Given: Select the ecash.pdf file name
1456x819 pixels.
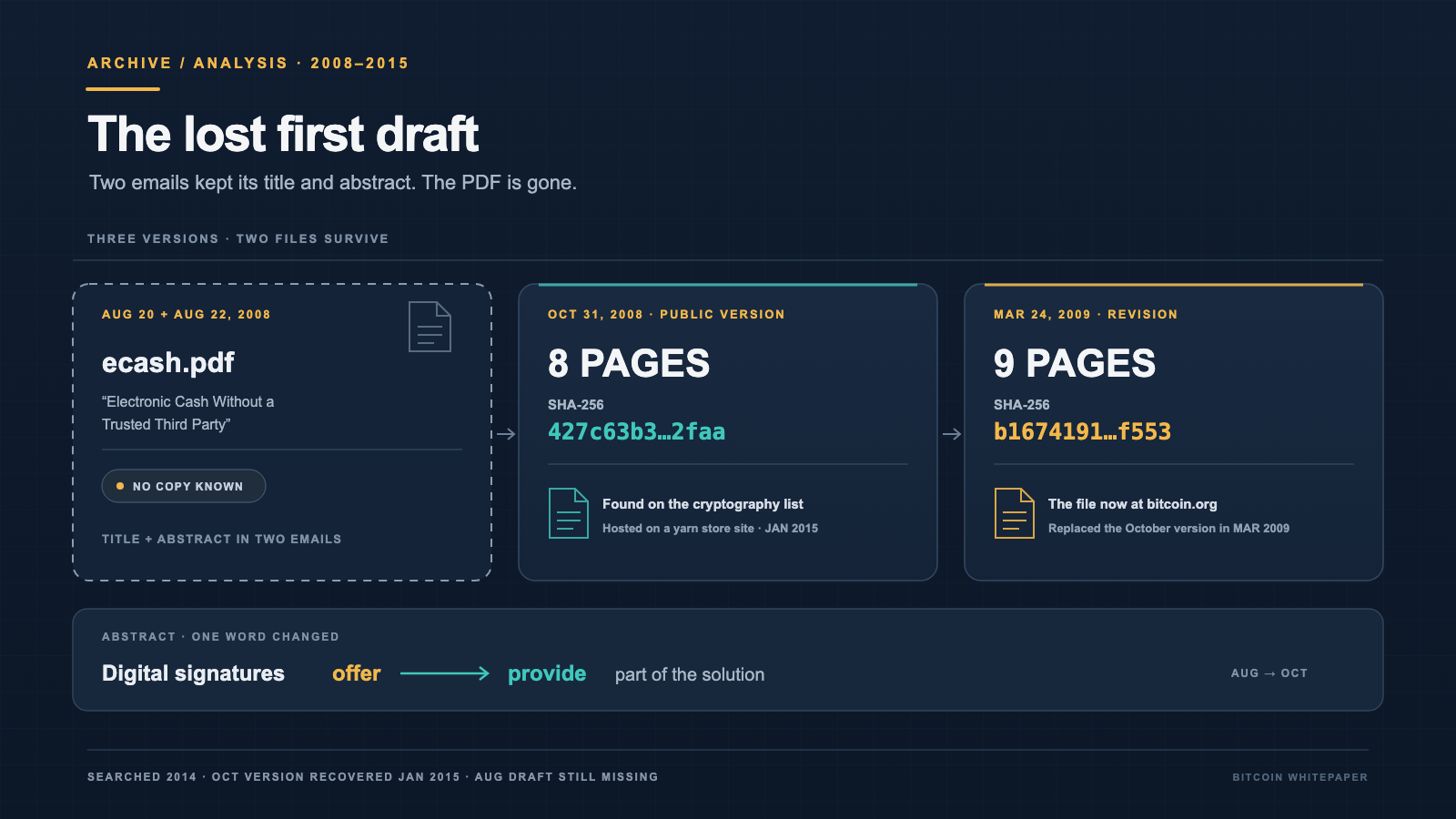Looking at the screenshot, I should tap(168, 362).
